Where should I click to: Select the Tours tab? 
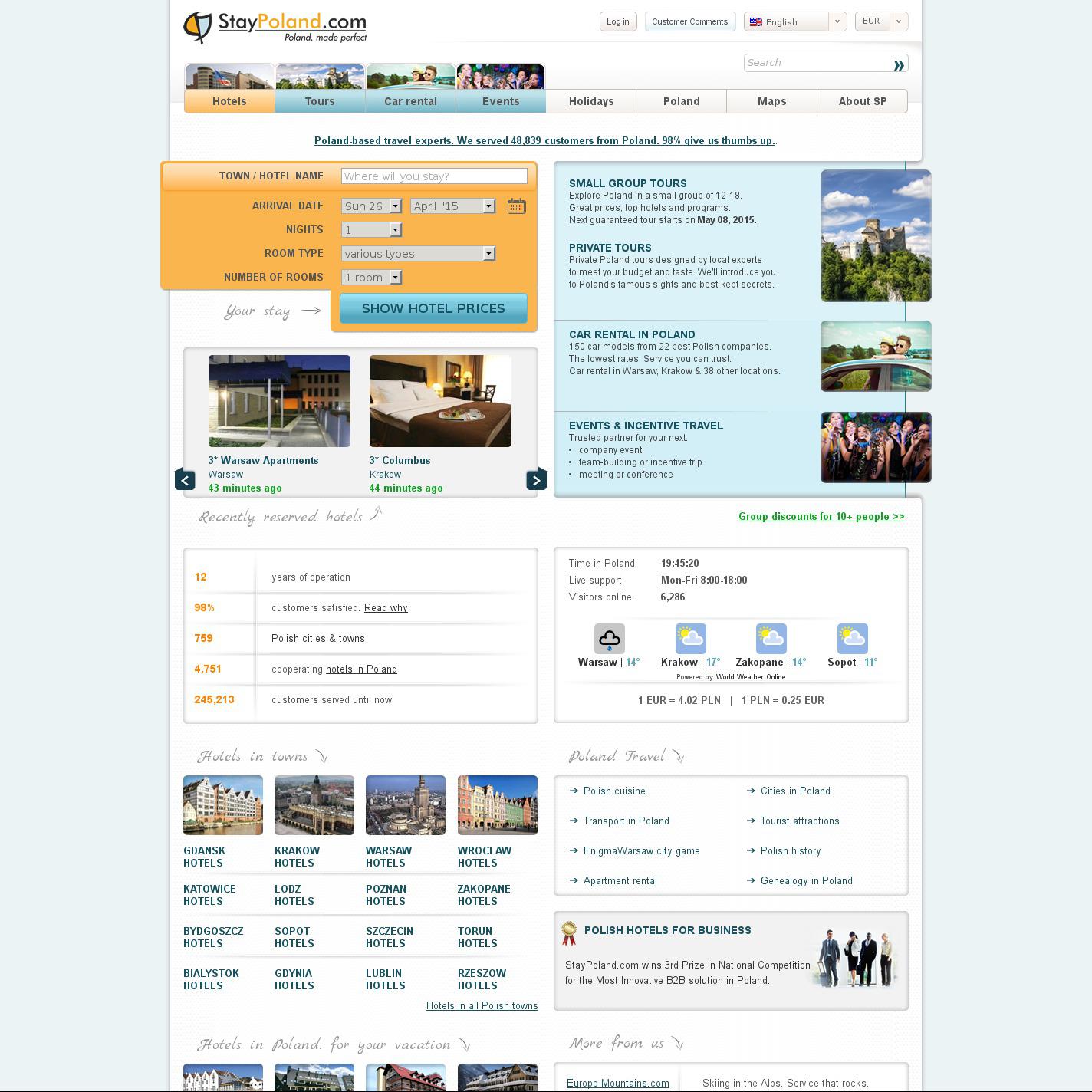click(x=320, y=101)
